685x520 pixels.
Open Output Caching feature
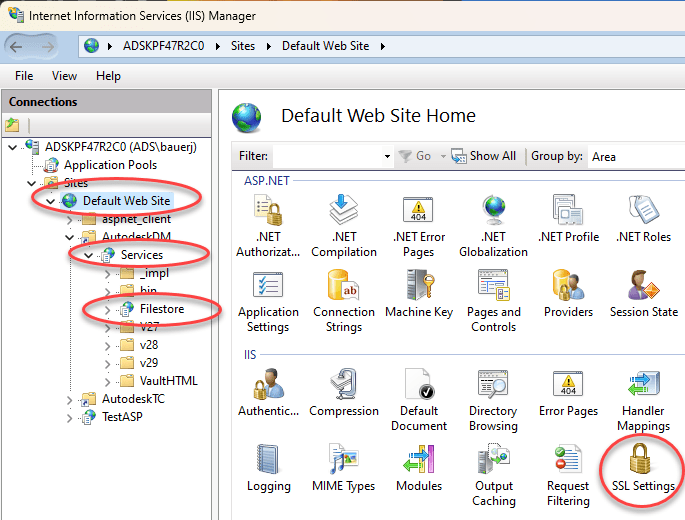click(x=493, y=475)
